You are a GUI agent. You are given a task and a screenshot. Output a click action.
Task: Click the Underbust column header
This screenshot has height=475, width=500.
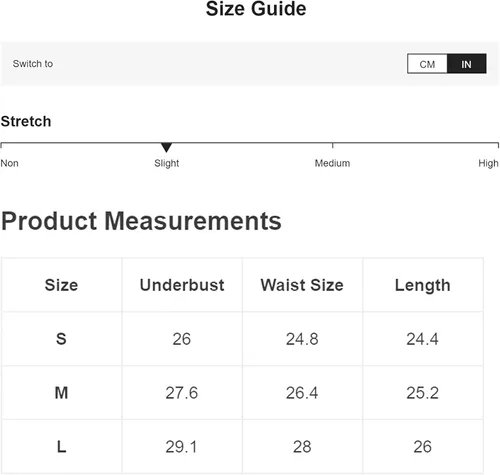182,285
